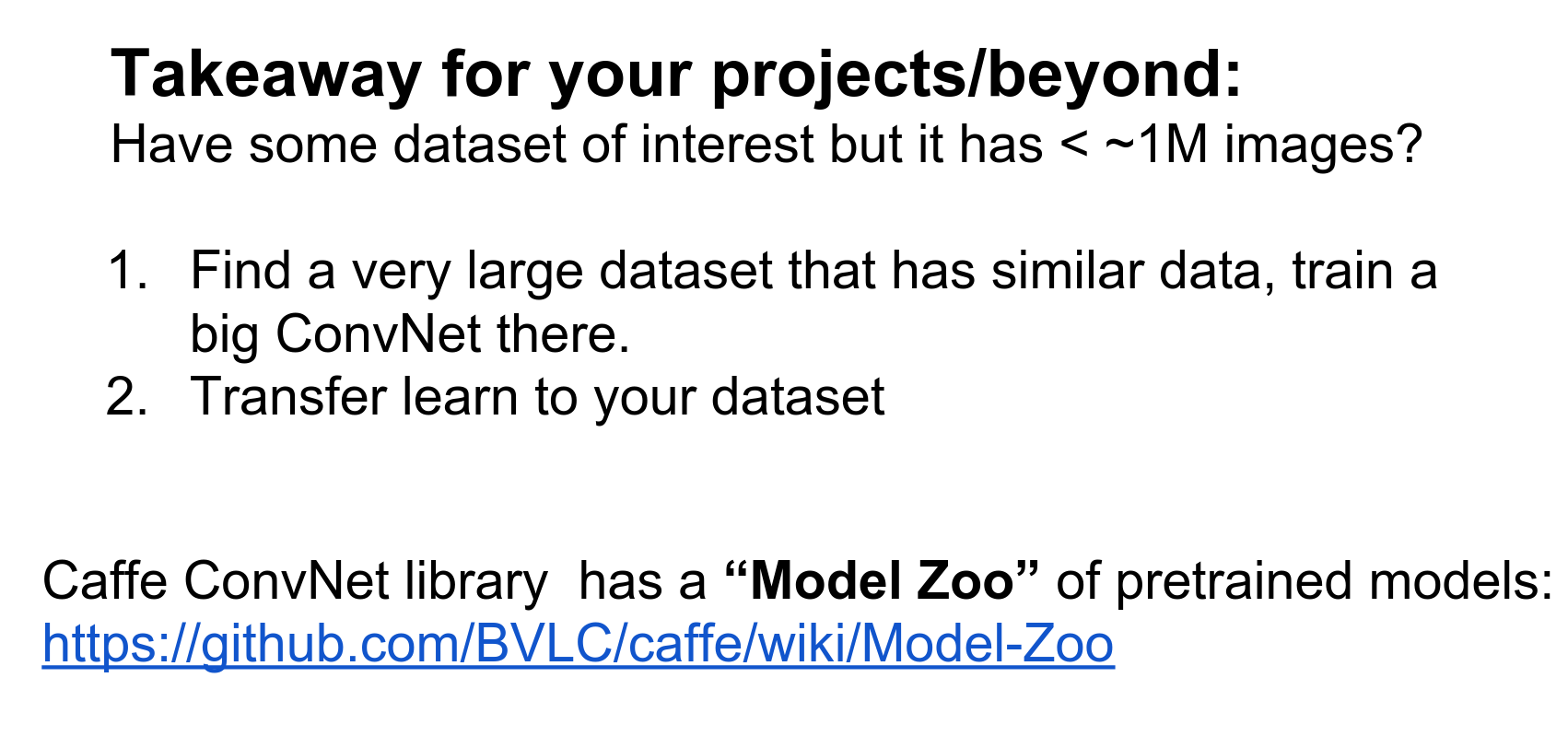The width and height of the screenshot is (1568, 736).
Task: Select the list number "1."
Action: pos(128,272)
